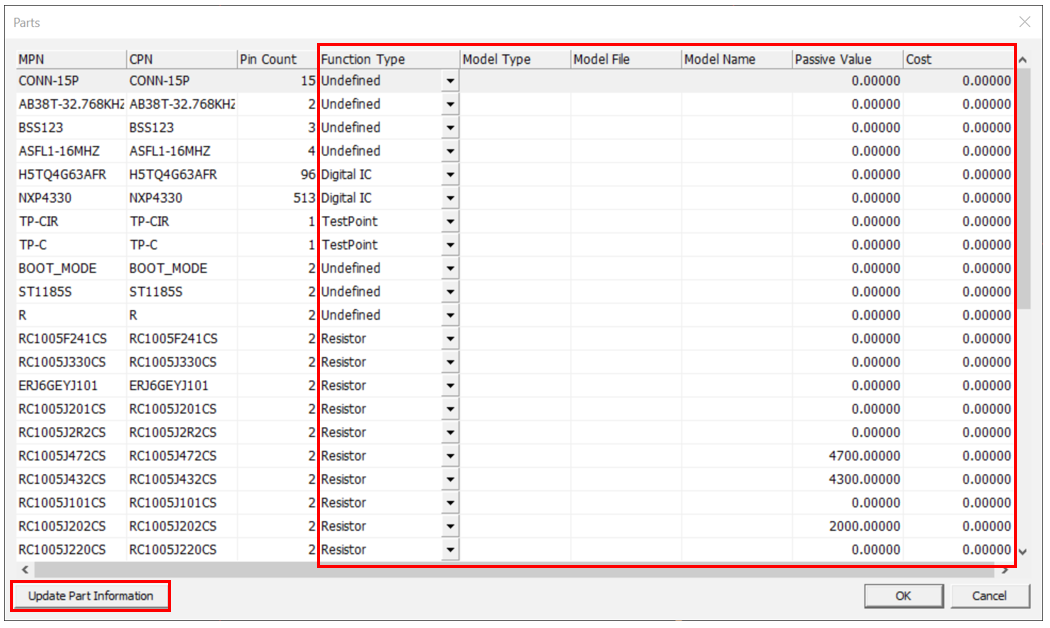Expand Function Type dropdown for NXP4330 row
Screen dimensions: 1050x628
point(450,198)
